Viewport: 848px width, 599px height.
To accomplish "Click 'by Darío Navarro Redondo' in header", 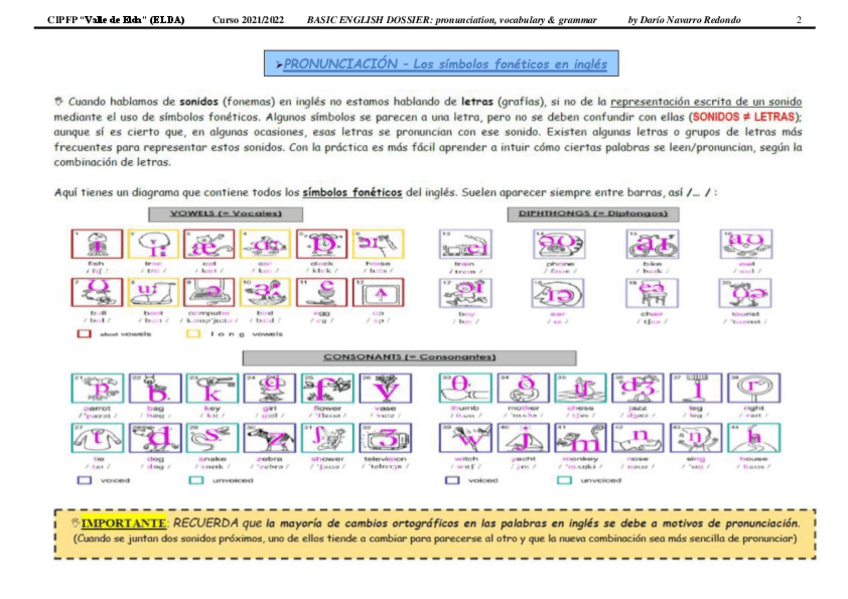I will [684, 20].
